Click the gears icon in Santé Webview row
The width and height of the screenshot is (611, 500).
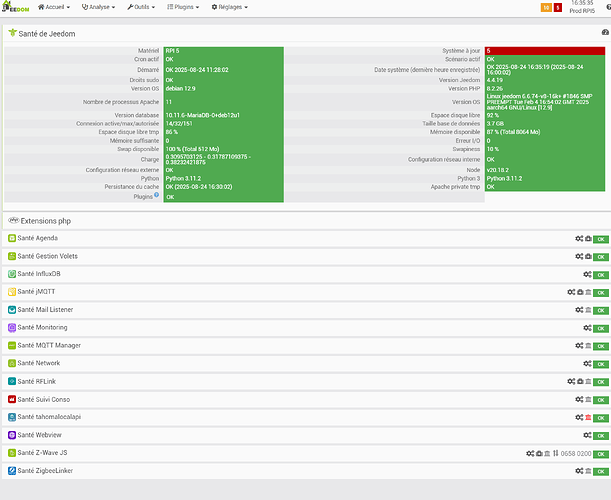pos(587,435)
